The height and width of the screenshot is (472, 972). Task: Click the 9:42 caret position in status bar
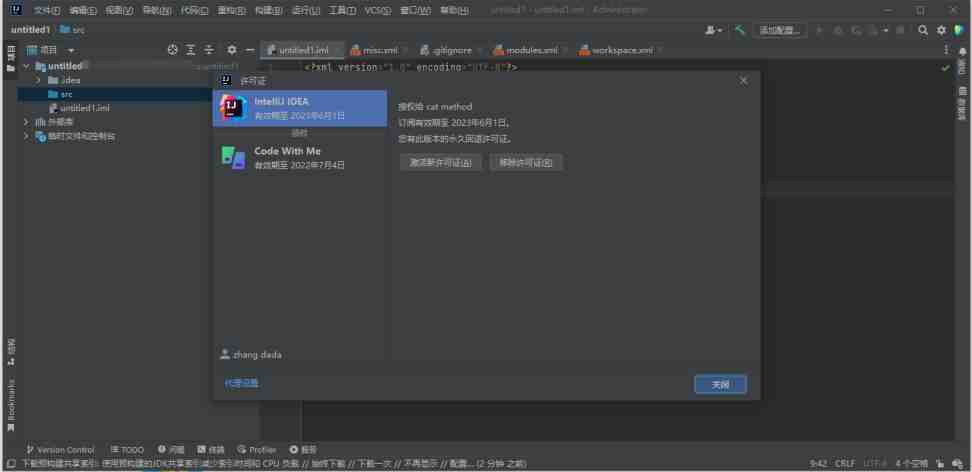coord(818,463)
